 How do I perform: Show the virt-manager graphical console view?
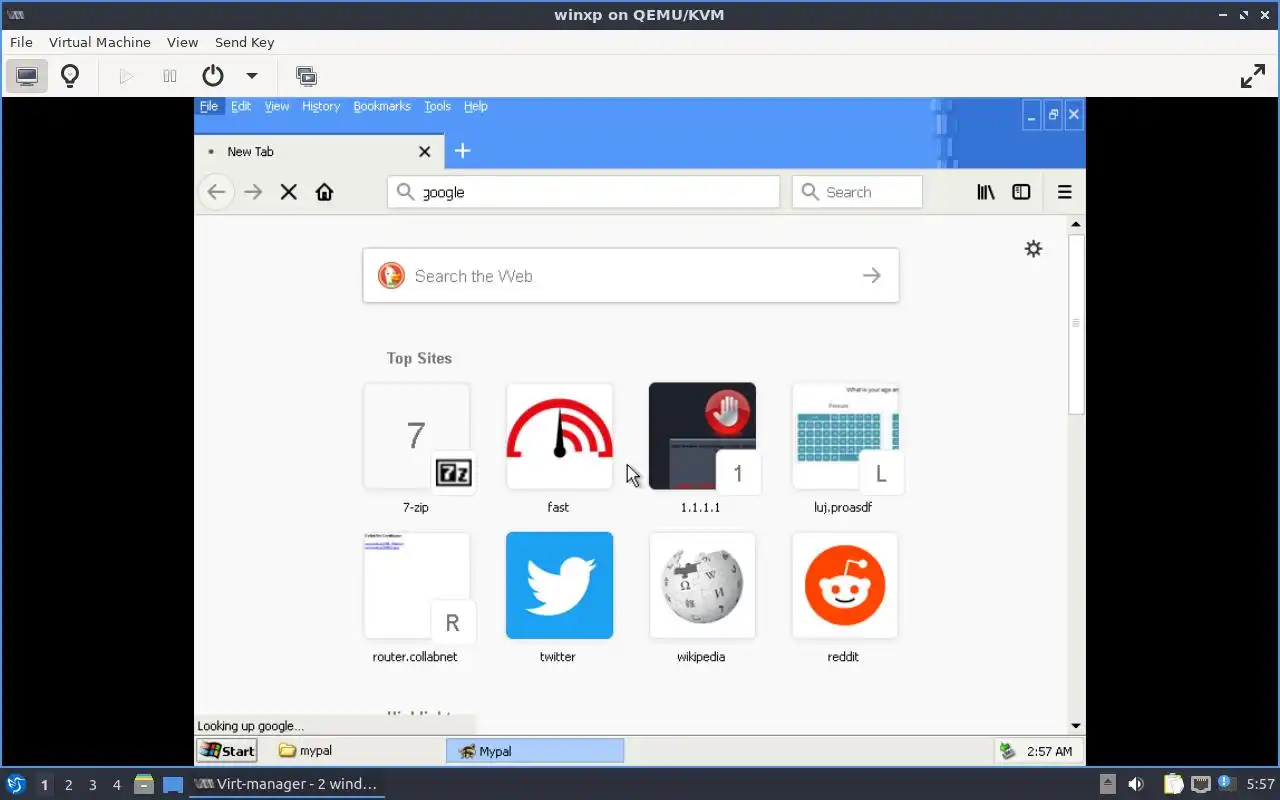pyautogui.click(x=27, y=76)
